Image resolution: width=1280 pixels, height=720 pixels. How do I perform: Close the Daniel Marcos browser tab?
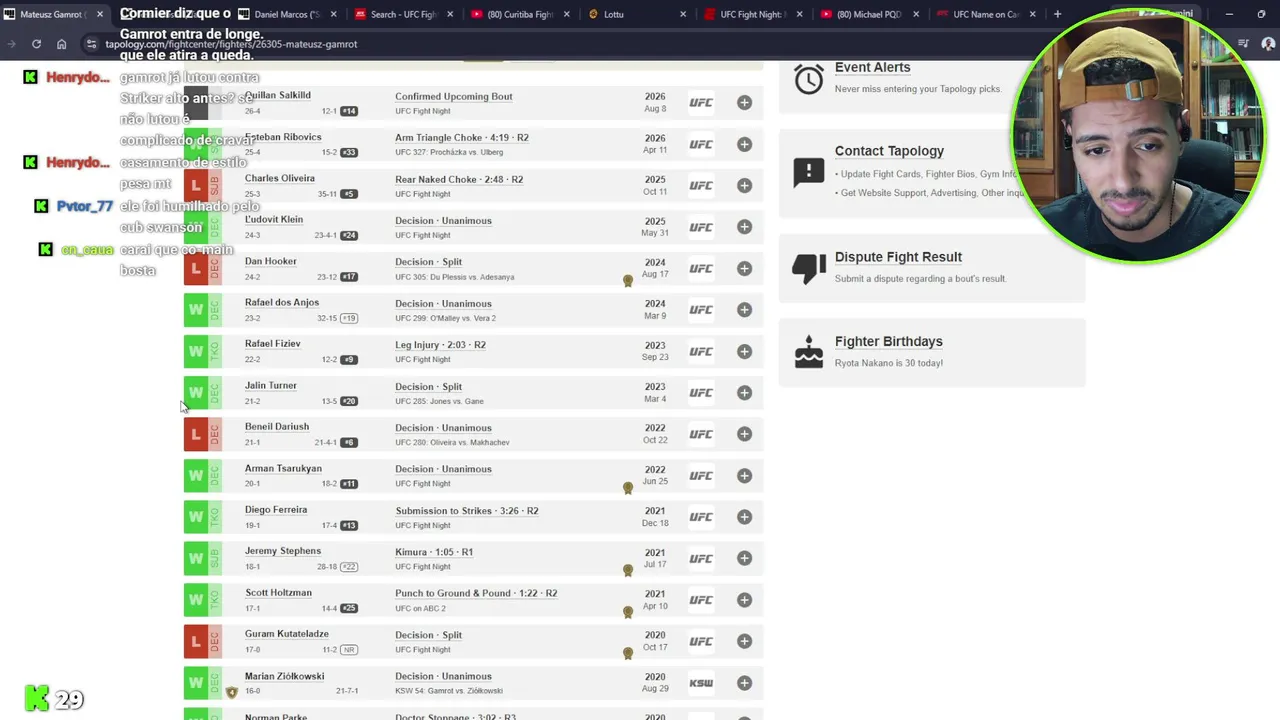(x=333, y=14)
